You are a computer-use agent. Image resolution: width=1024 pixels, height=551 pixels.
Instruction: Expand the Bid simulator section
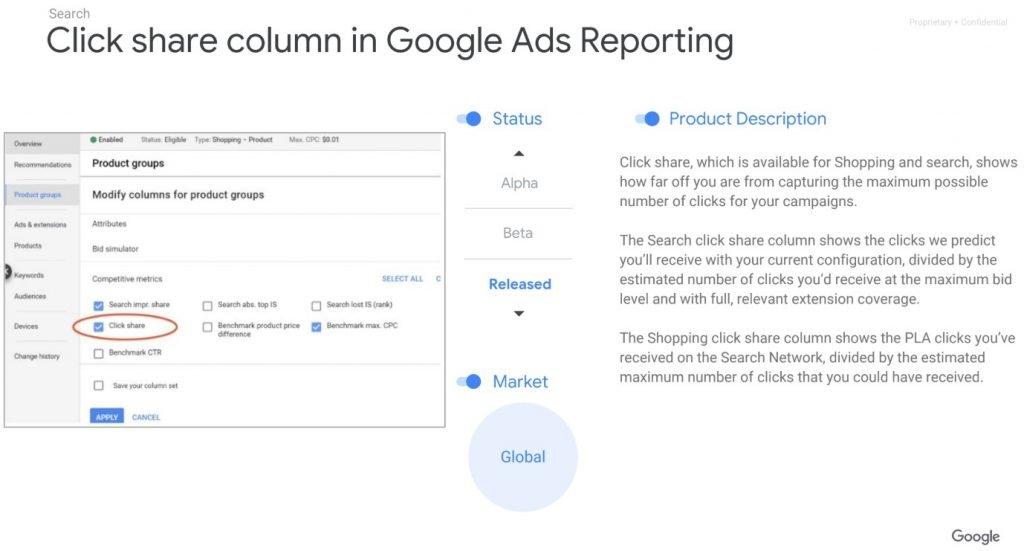point(115,249)
